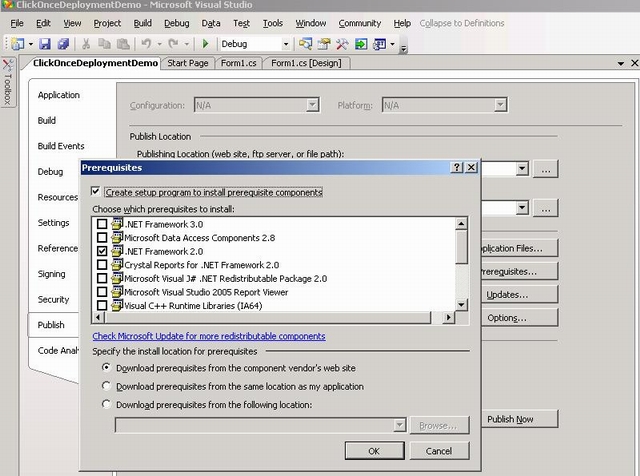The width and height of the screenshot is (640, 476).
Task: Open Solution Explorer from the toolbar icon
Action: [x=305, y=44]
